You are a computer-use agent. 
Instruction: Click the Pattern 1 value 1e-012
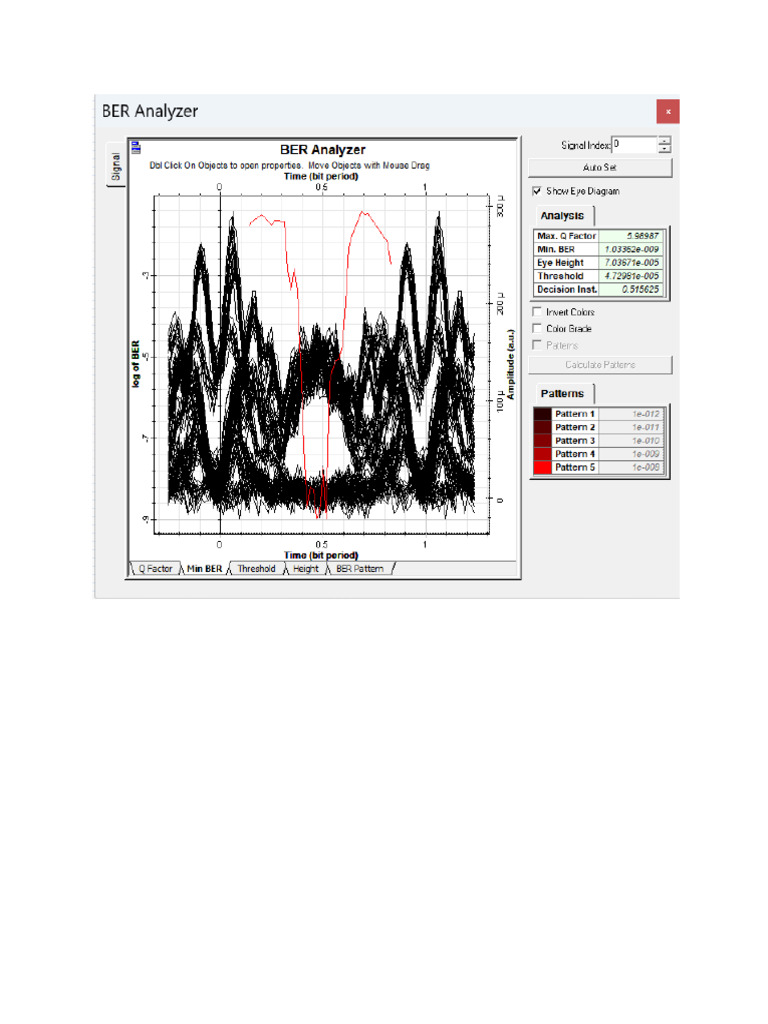[631, 414]
